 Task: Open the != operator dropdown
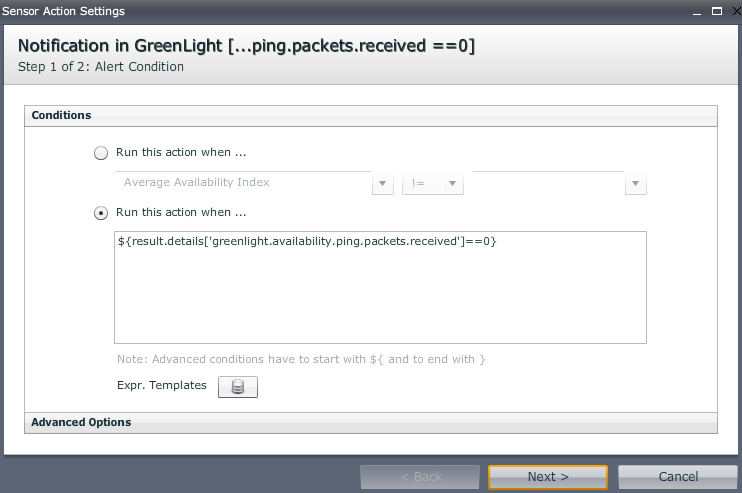coord(423,183)
